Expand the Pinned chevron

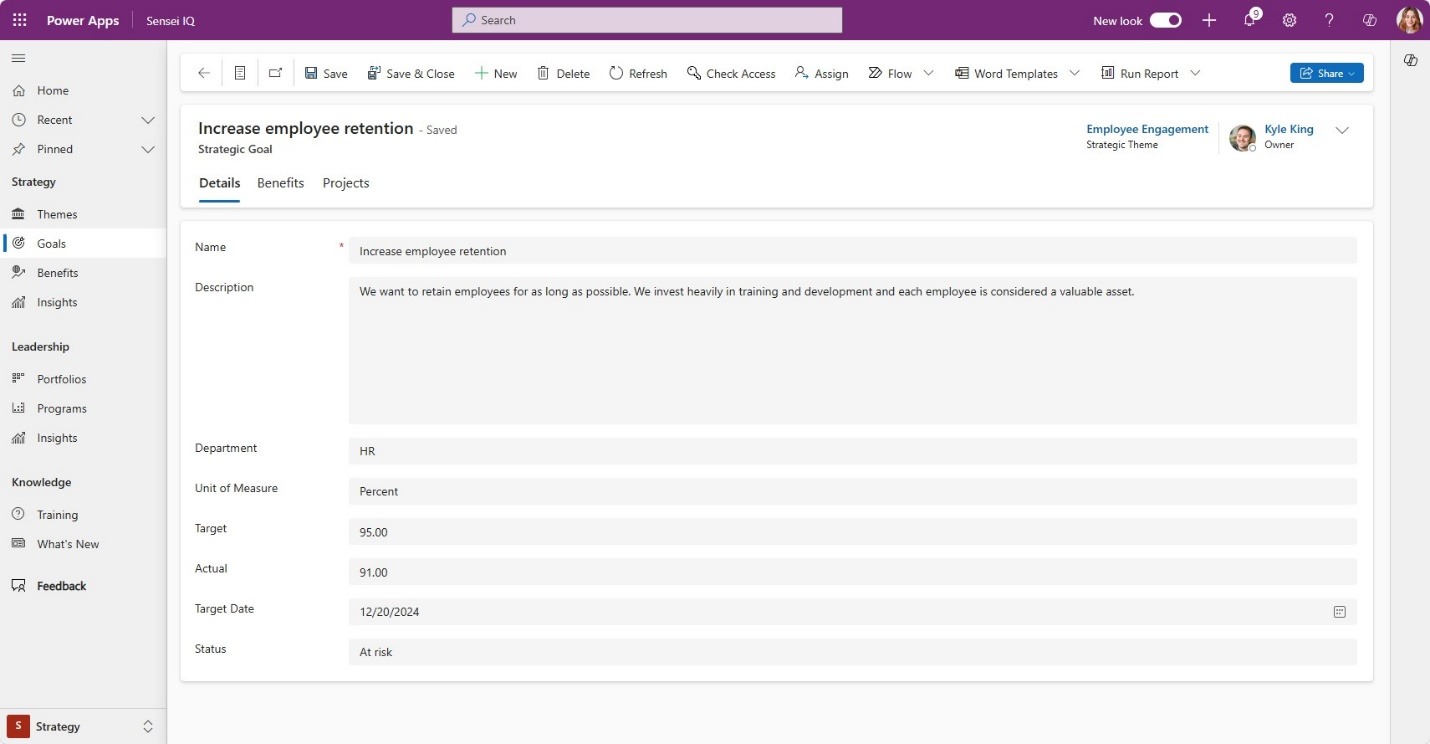pyautogui.click(x=148, y=149)
